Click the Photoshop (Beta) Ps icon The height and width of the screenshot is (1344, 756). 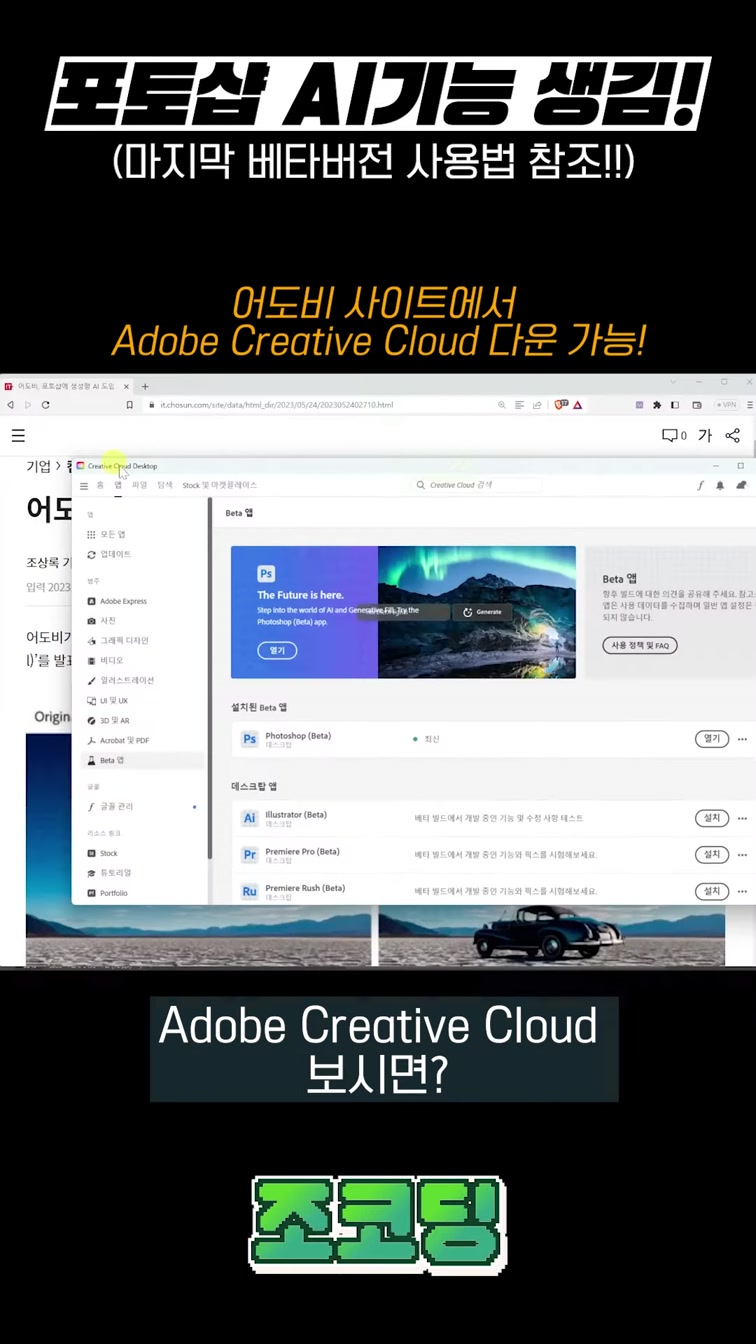click(250, 740)
